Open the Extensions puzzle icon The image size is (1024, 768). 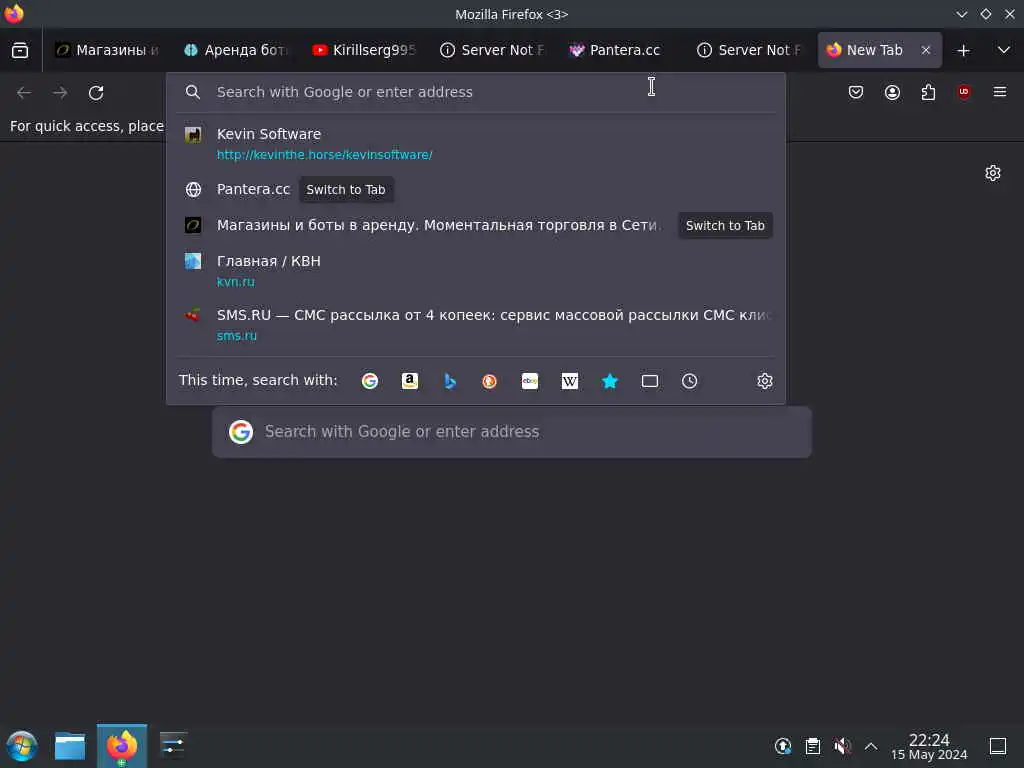pyautogui.click(x=928, y=92)
